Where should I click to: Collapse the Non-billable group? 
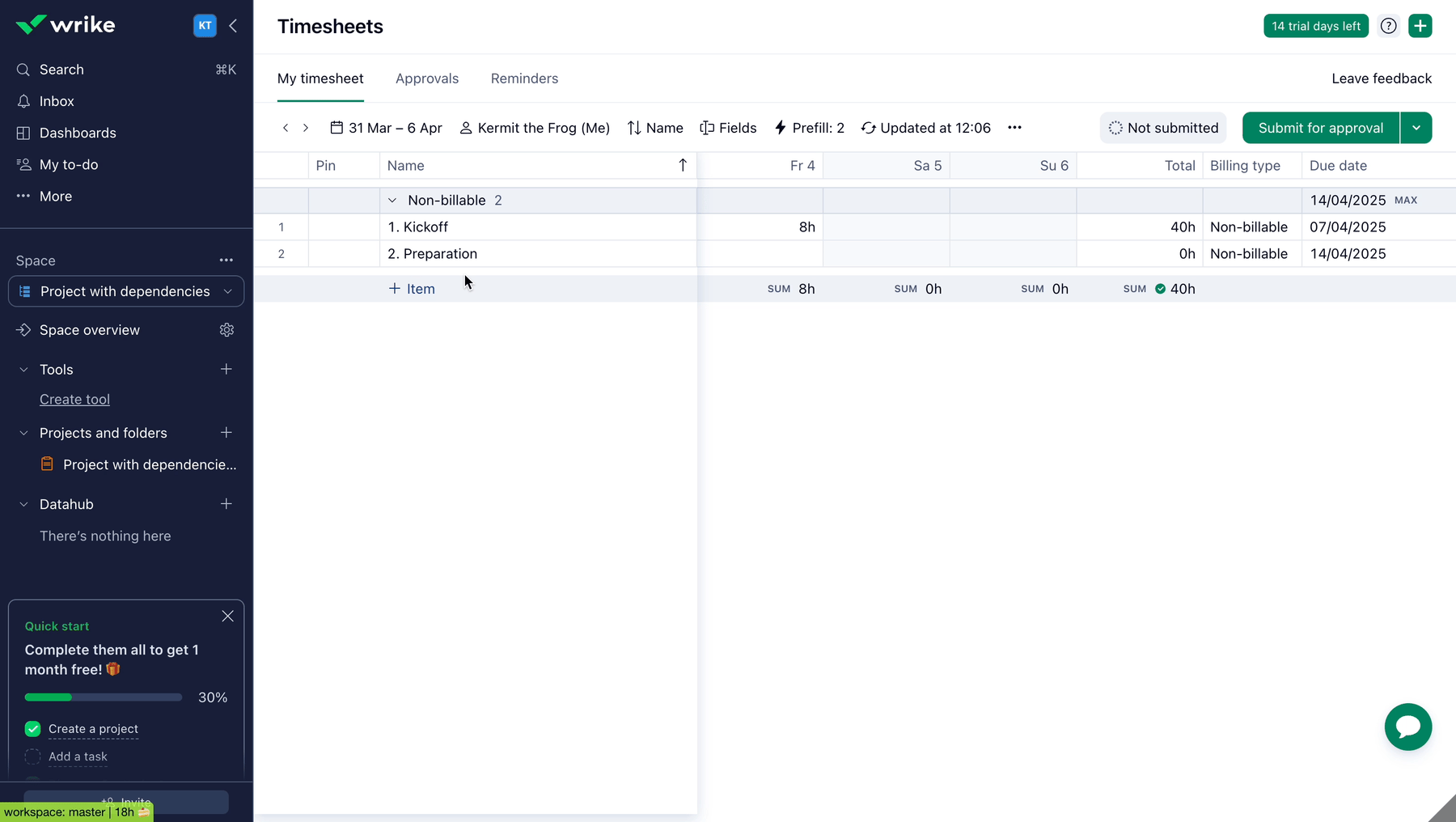pyautogui.click(x=392, y=201)
